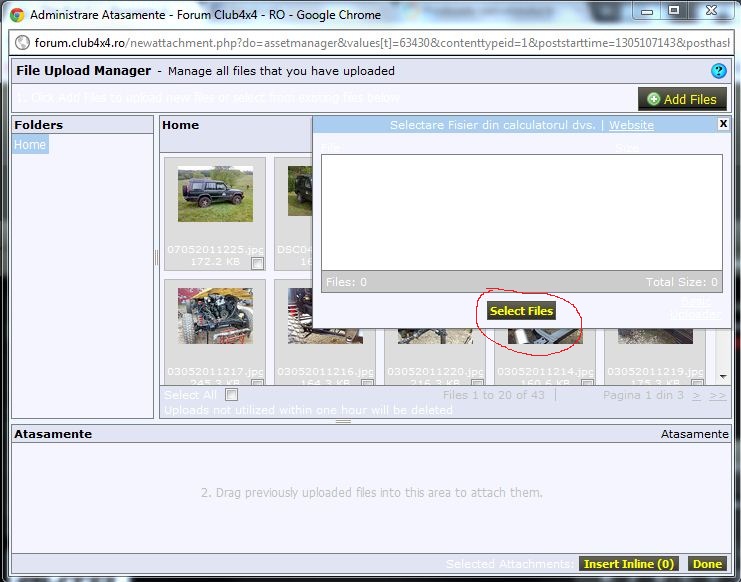This screenshot has height=582, width=741.
Task: Click the 'Files 1 to 20 of 43' text
Action: coord(493,395)
